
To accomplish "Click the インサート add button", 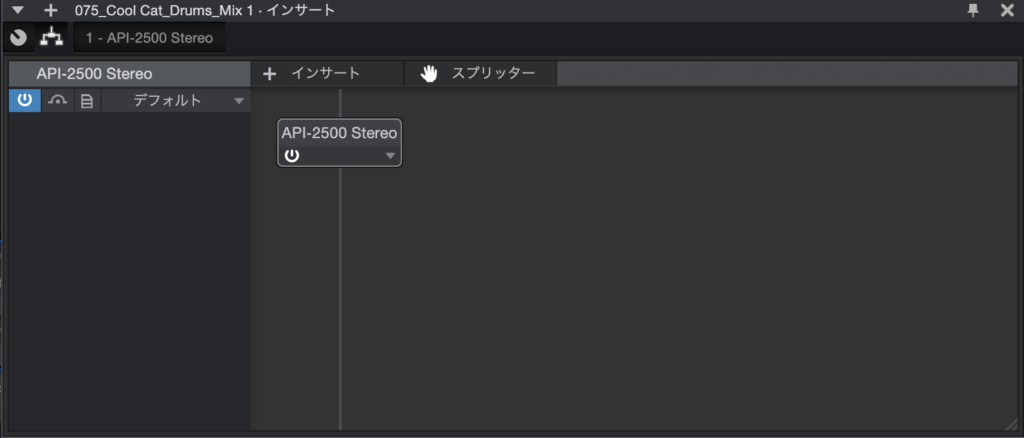I will (x=311, y=73).
